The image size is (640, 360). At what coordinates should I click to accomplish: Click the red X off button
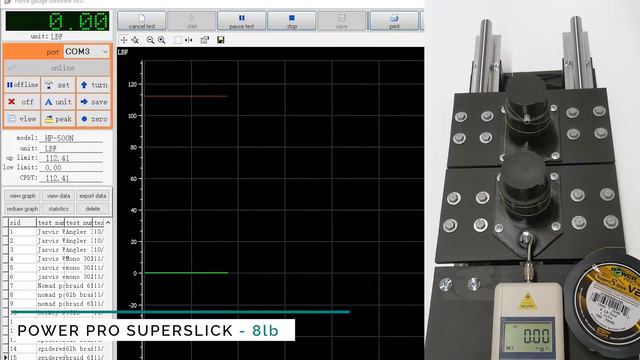[22, 102]
